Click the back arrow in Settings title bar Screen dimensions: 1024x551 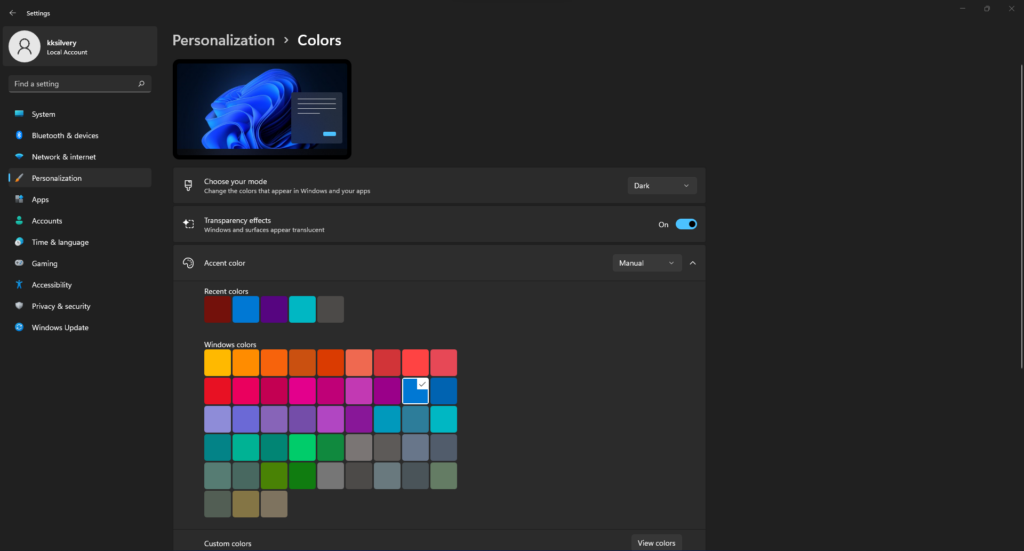(x=12, y=13)
